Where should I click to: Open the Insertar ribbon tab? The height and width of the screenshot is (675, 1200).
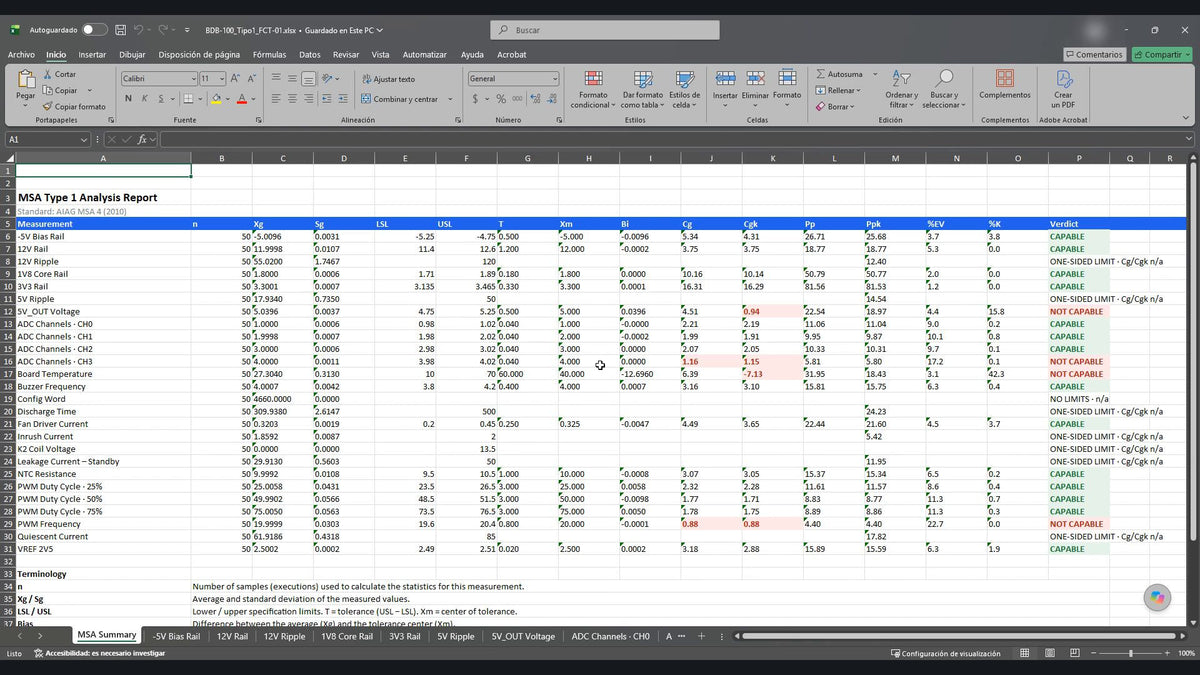click(92, 55)
